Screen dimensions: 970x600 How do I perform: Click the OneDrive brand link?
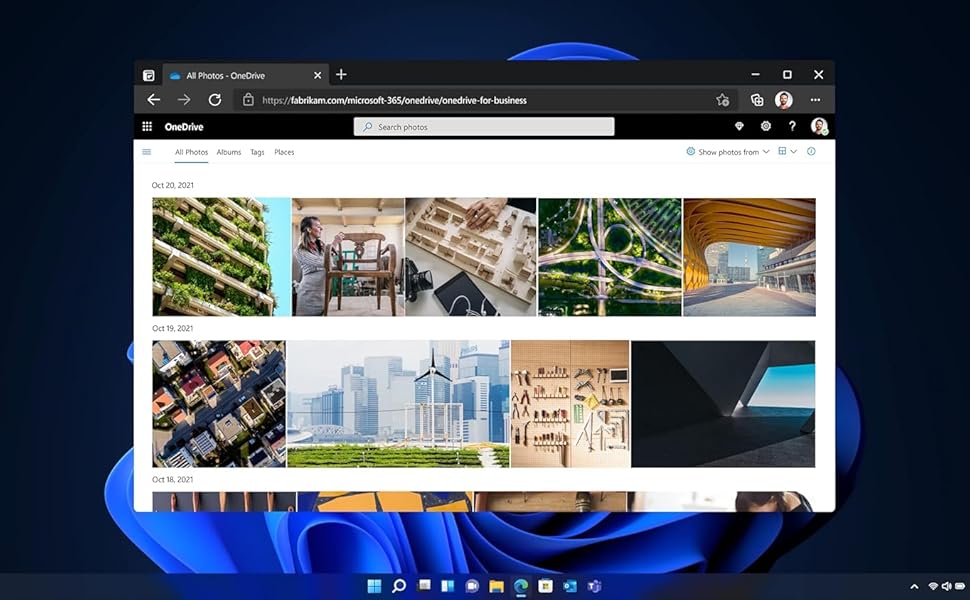click(184, 127)
